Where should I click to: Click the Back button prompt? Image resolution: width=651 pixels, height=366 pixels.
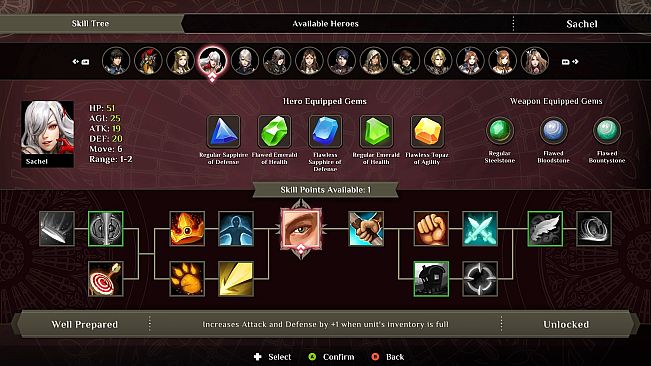[387, 357]
